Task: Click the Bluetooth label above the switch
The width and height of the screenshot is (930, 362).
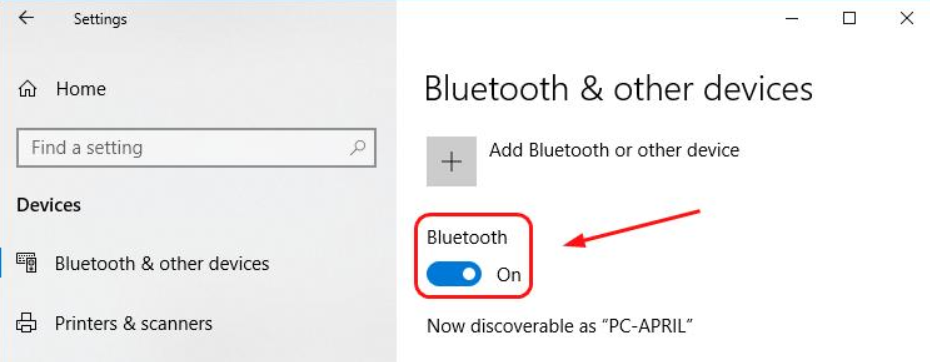Action: click(x=467, y=237)
